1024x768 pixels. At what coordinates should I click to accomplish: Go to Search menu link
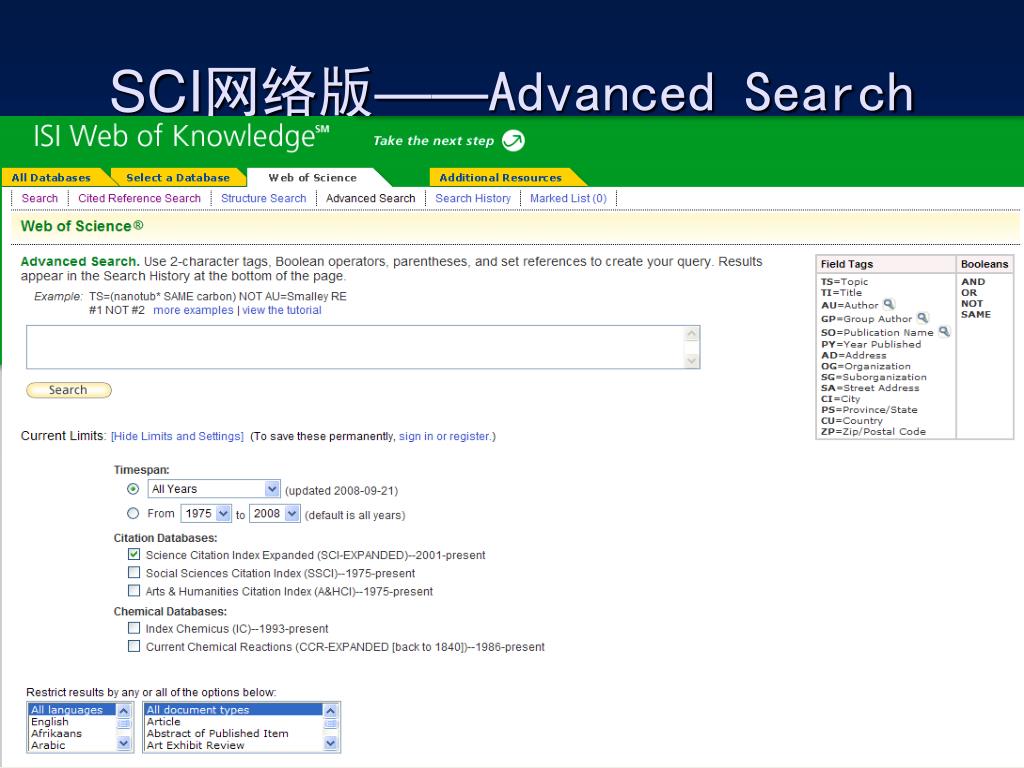[x=40, y=198]
